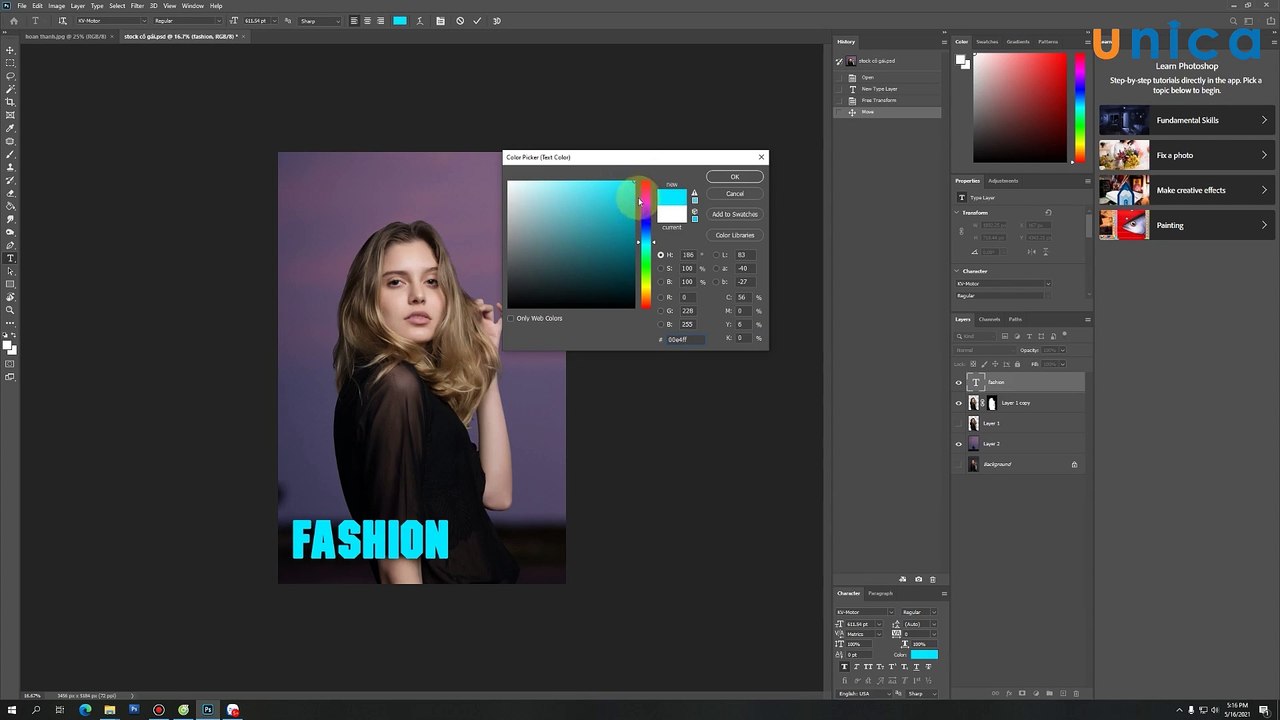The width and height of the screenshot is (1280, 720).
Task: Select the Horizontal Type tool in toolbox
Action: tap(10, 258)
